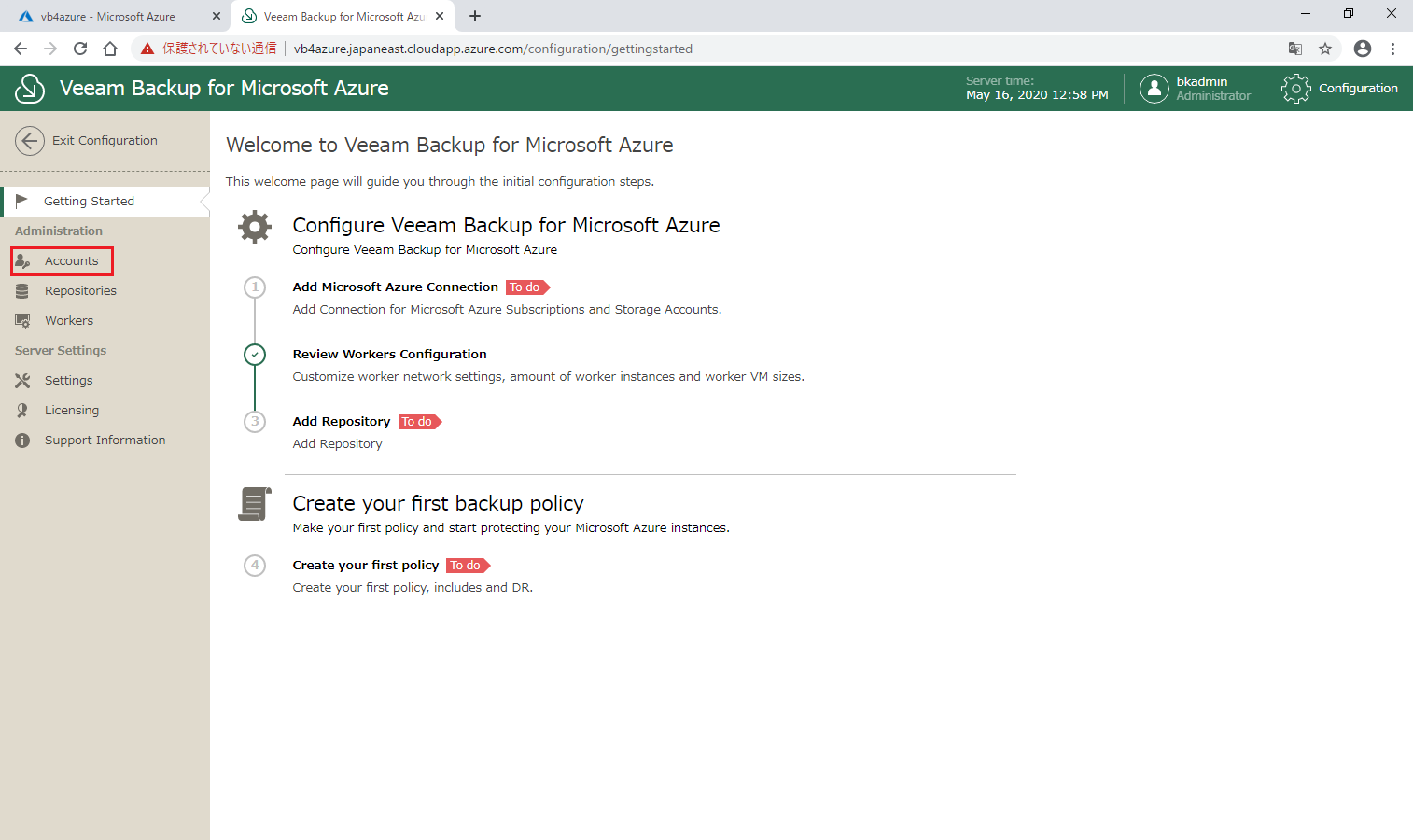1413x840 pixels.
Task: Click the Repositories database icon
Action: click(x=22, y=291)
